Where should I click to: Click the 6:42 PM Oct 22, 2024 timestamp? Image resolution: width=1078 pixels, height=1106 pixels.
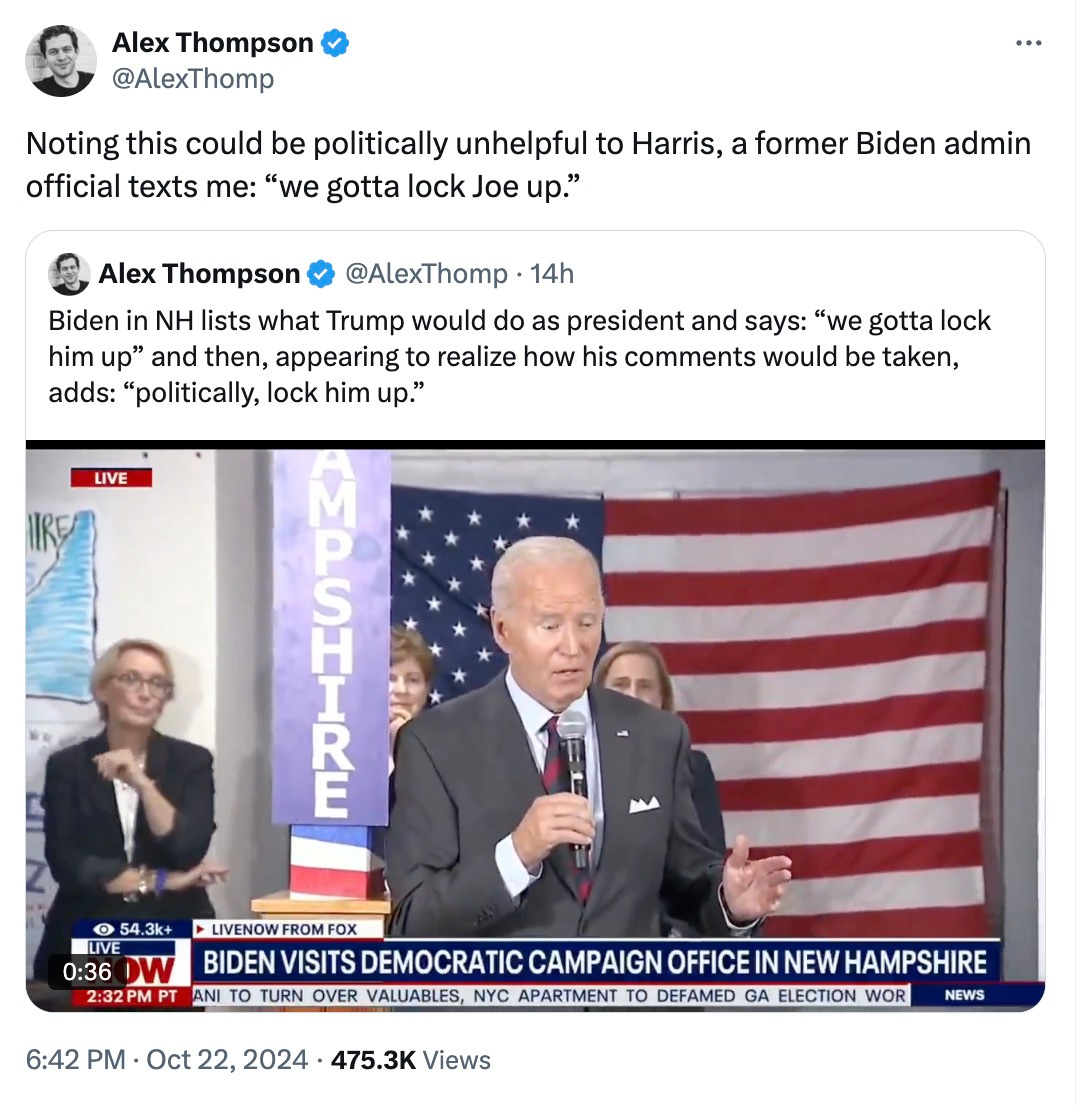167,1059
